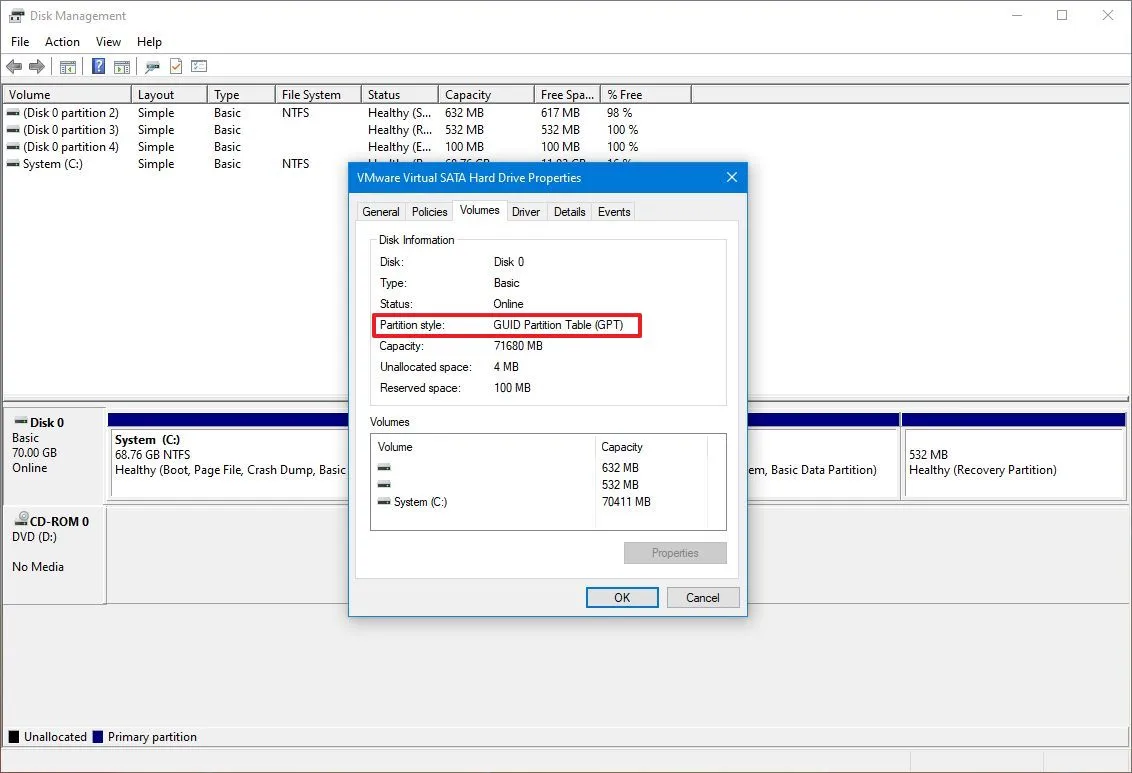The height and width of the screenshot is (773, 1132).
Task: Click the disk properties toolbar icon
Action: pyautogui.click(x=152, y=66)
